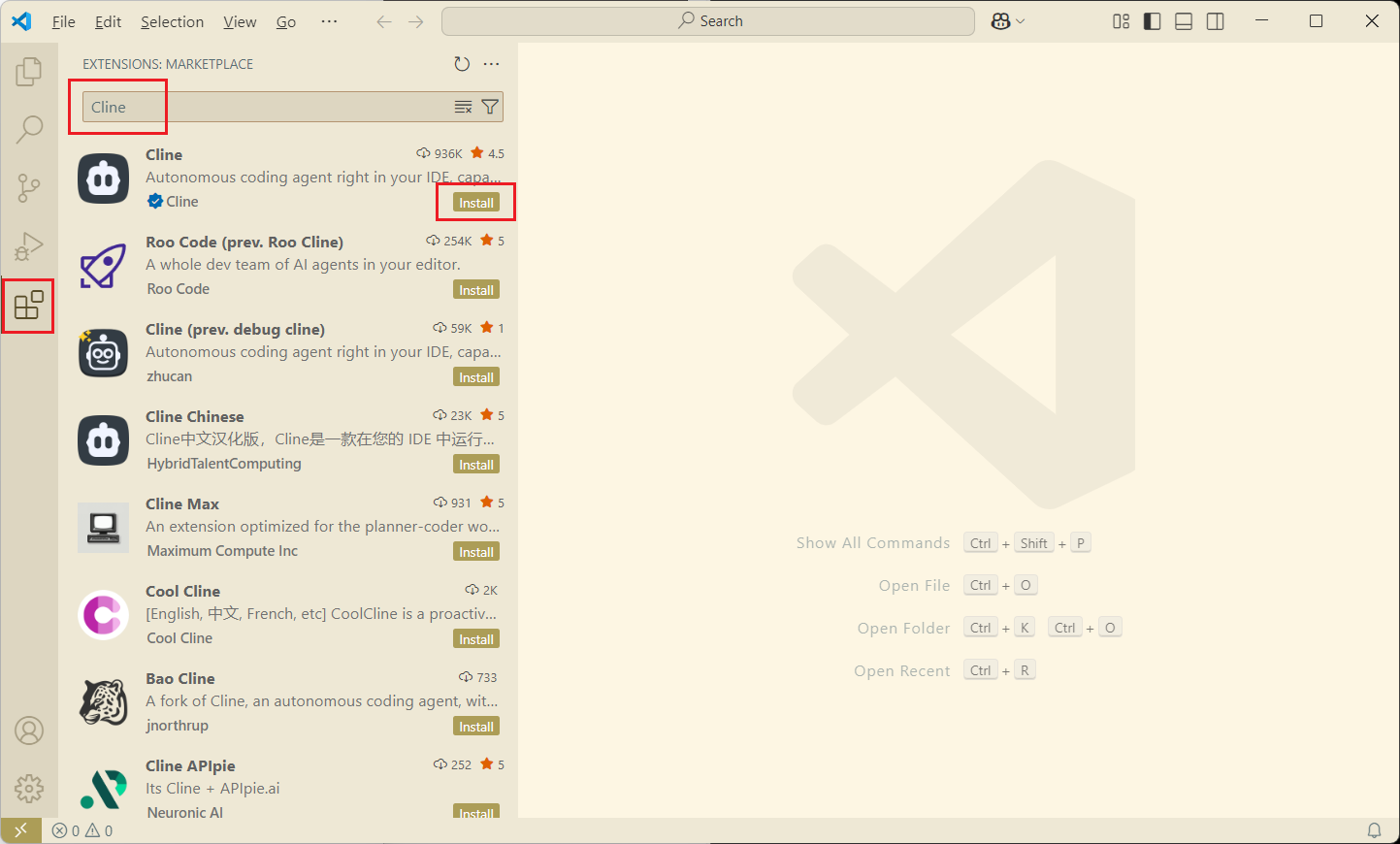1400x844 pixels.
Task: Install the Roo Code extension
Action: 476,290
